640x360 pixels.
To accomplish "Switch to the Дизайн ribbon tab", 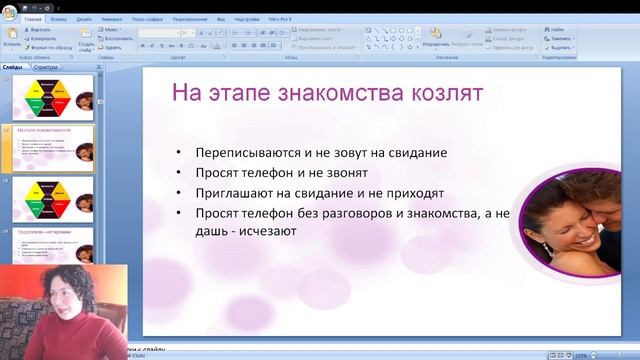I will (x=84, y=19).
